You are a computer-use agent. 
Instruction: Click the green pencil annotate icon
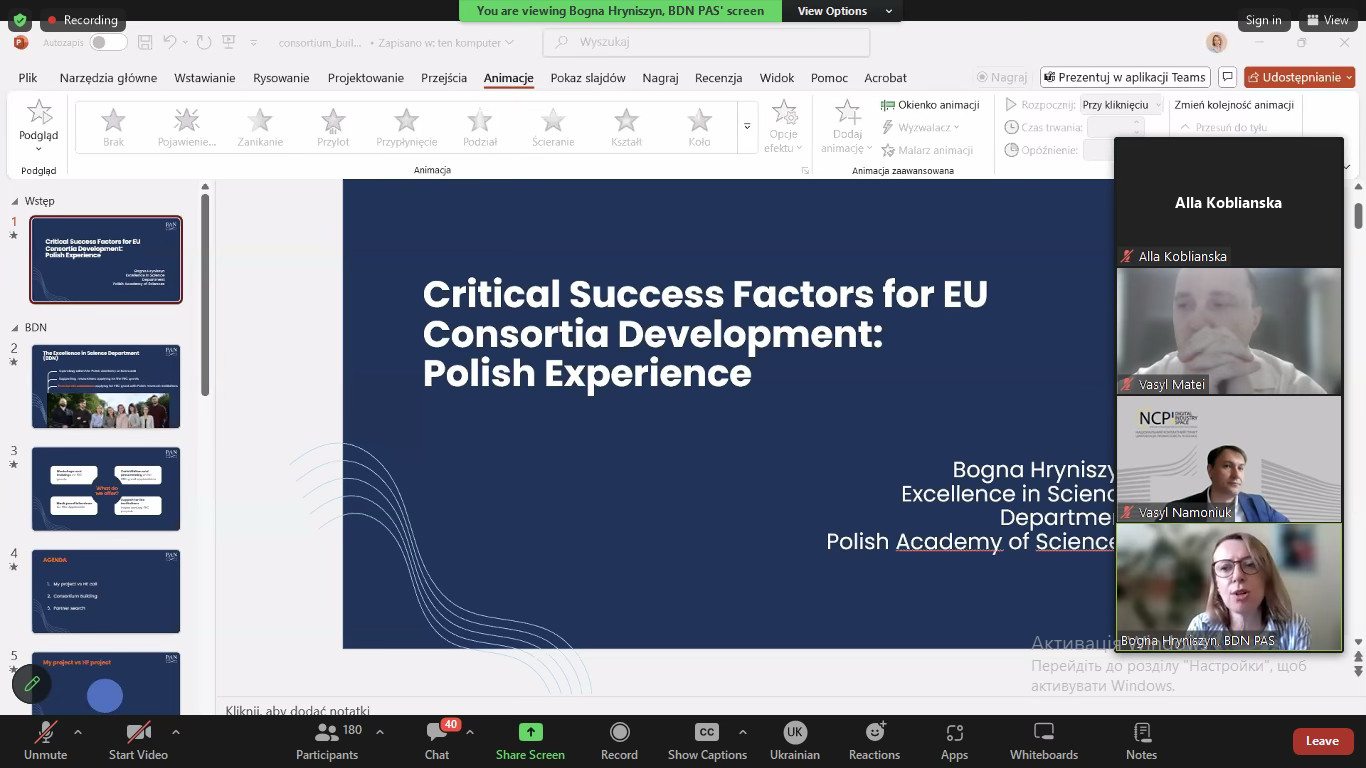[x=32, y=684]
